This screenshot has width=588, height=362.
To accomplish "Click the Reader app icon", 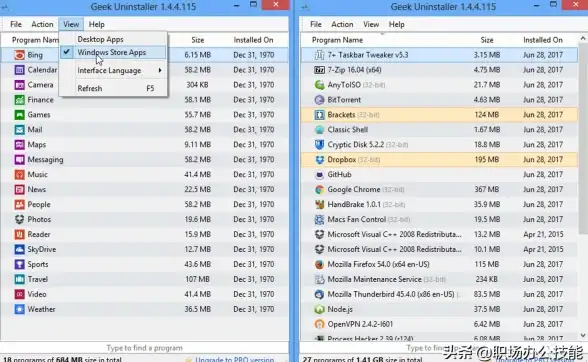I will 20,234.
